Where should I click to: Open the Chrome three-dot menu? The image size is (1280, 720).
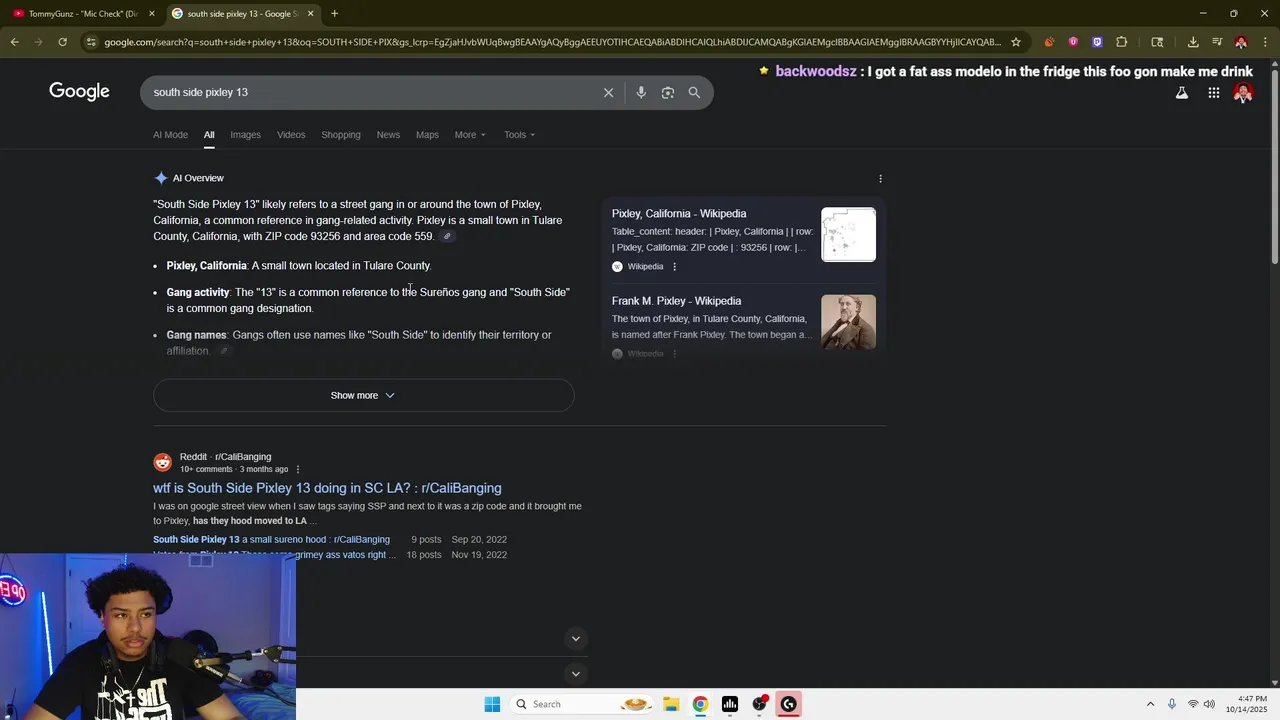click(x=1265, y=42)
